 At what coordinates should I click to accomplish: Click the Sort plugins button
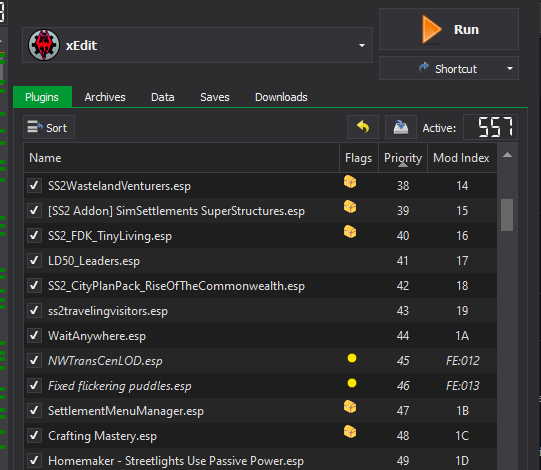coord(49,127)
